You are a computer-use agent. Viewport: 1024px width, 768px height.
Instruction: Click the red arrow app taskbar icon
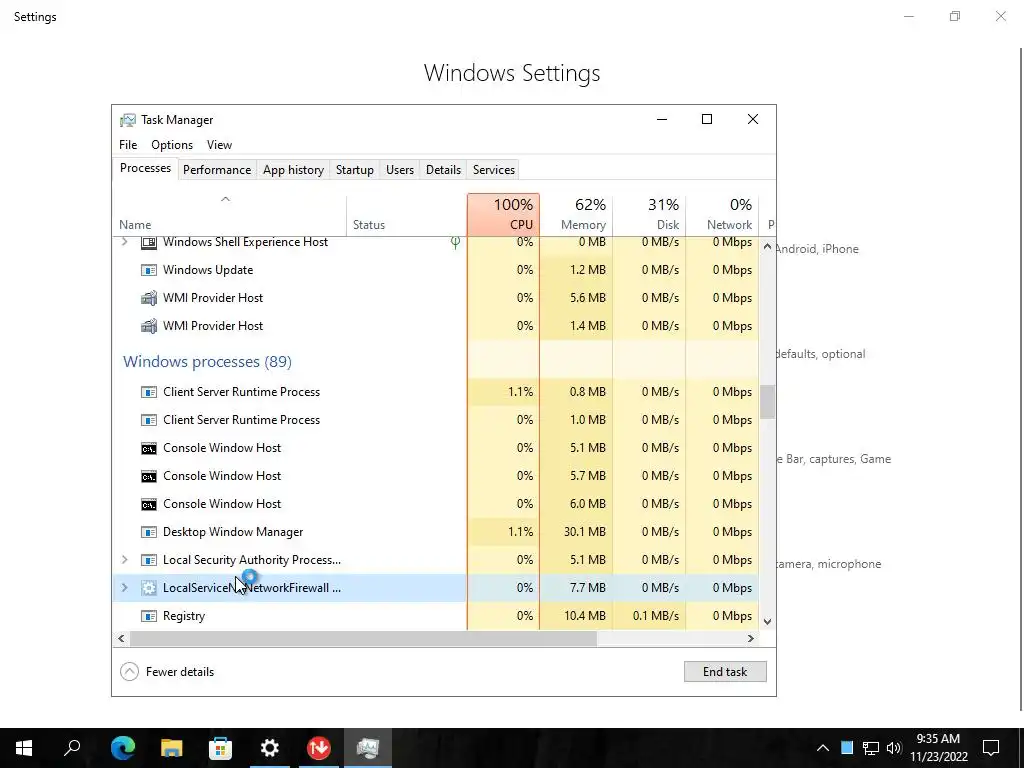319,748
